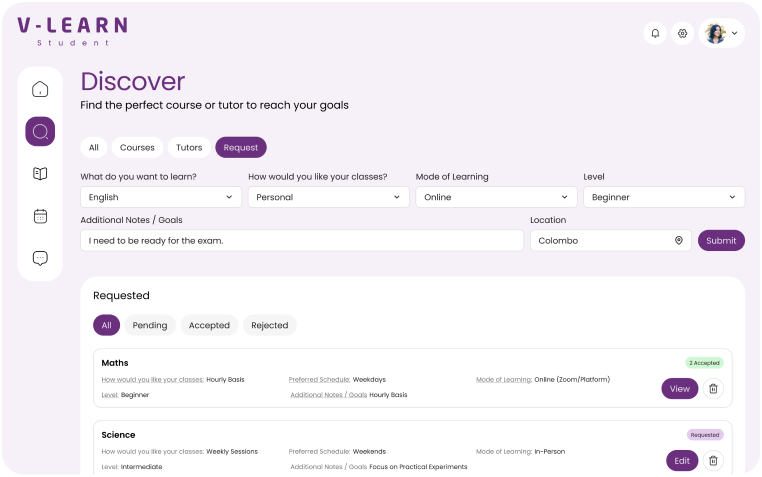The height and width of the screenshot is (477, 762).
Task: Open the 'How would you like your classes?' dropdown
Action: pyautogui.click(x=329, y=197)
